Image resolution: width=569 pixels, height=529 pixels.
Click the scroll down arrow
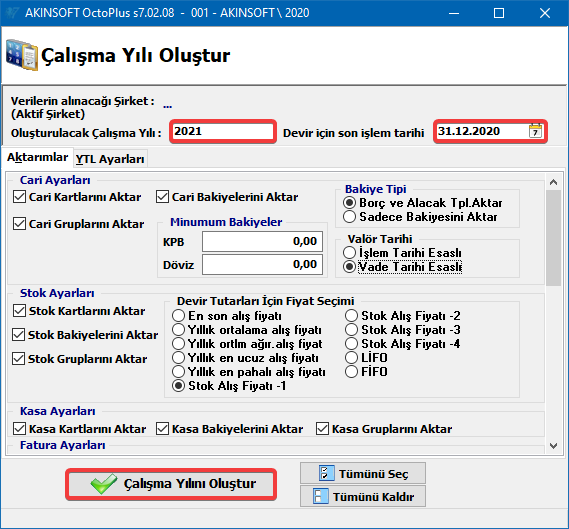(x=553, y=446)
